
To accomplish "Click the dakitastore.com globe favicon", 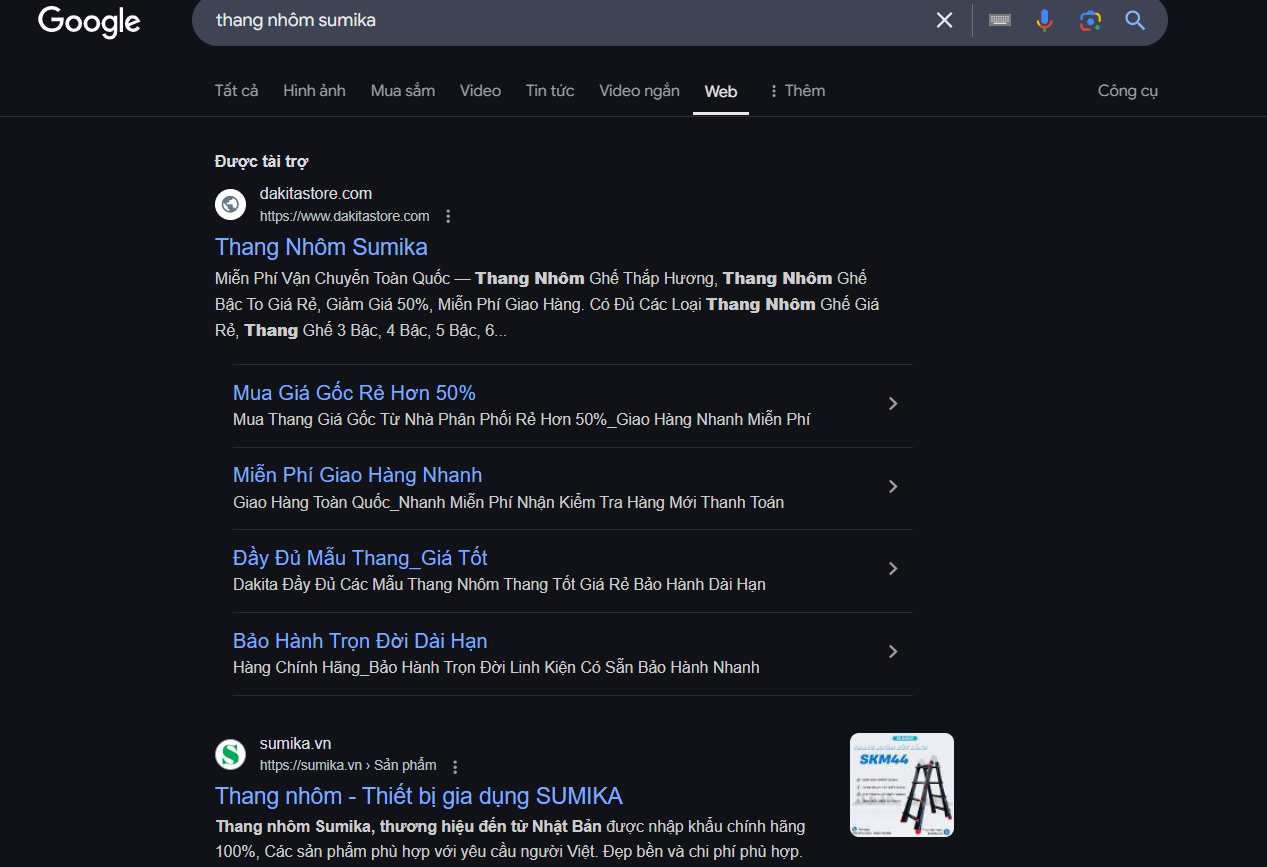I will point(231,204).
